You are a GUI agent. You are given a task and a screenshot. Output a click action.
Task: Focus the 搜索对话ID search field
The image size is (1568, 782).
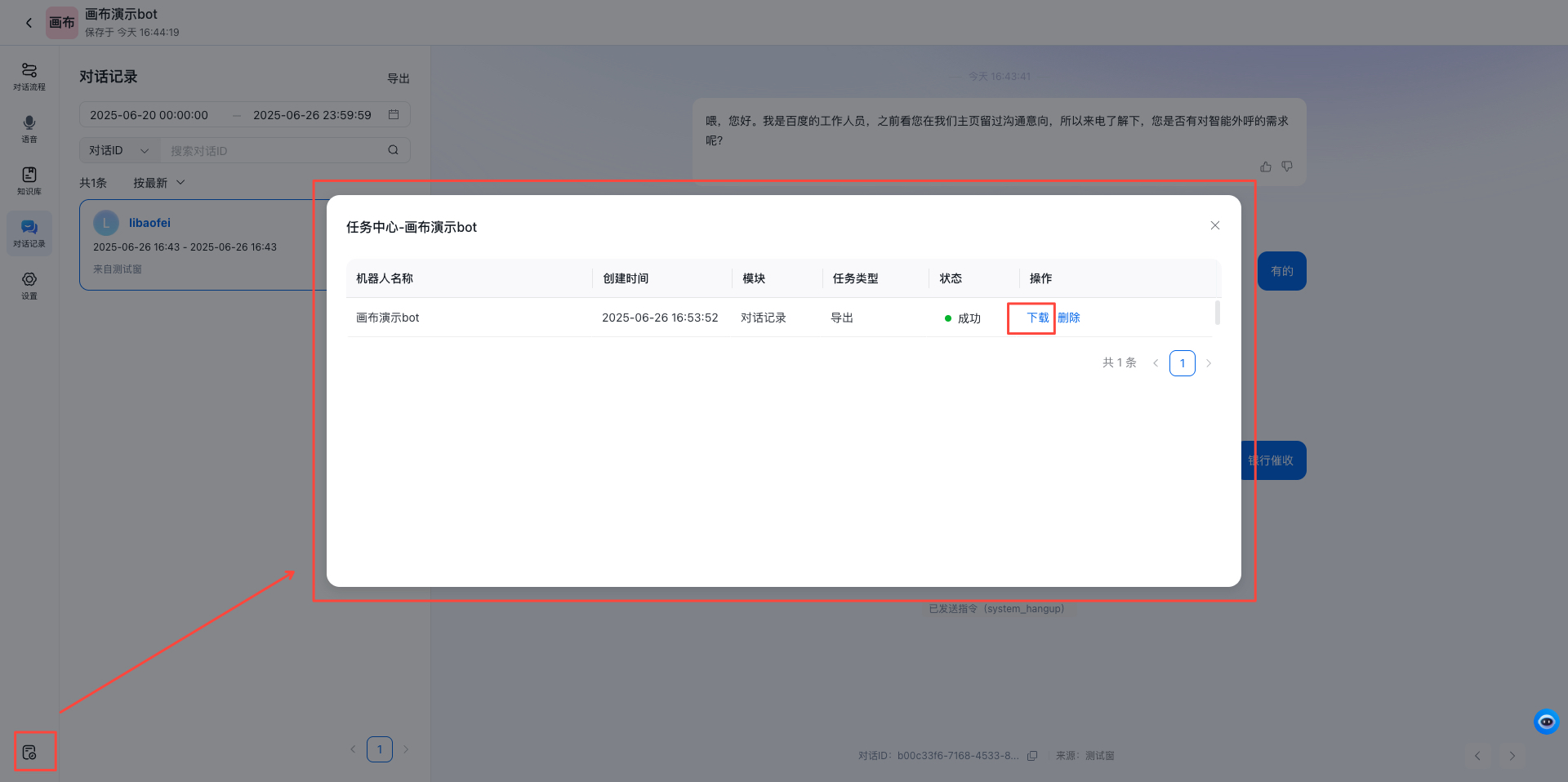[x=274, y=150]
